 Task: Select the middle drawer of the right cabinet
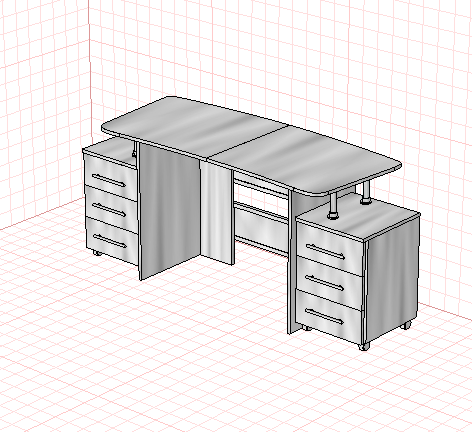(x=329, y=284)
